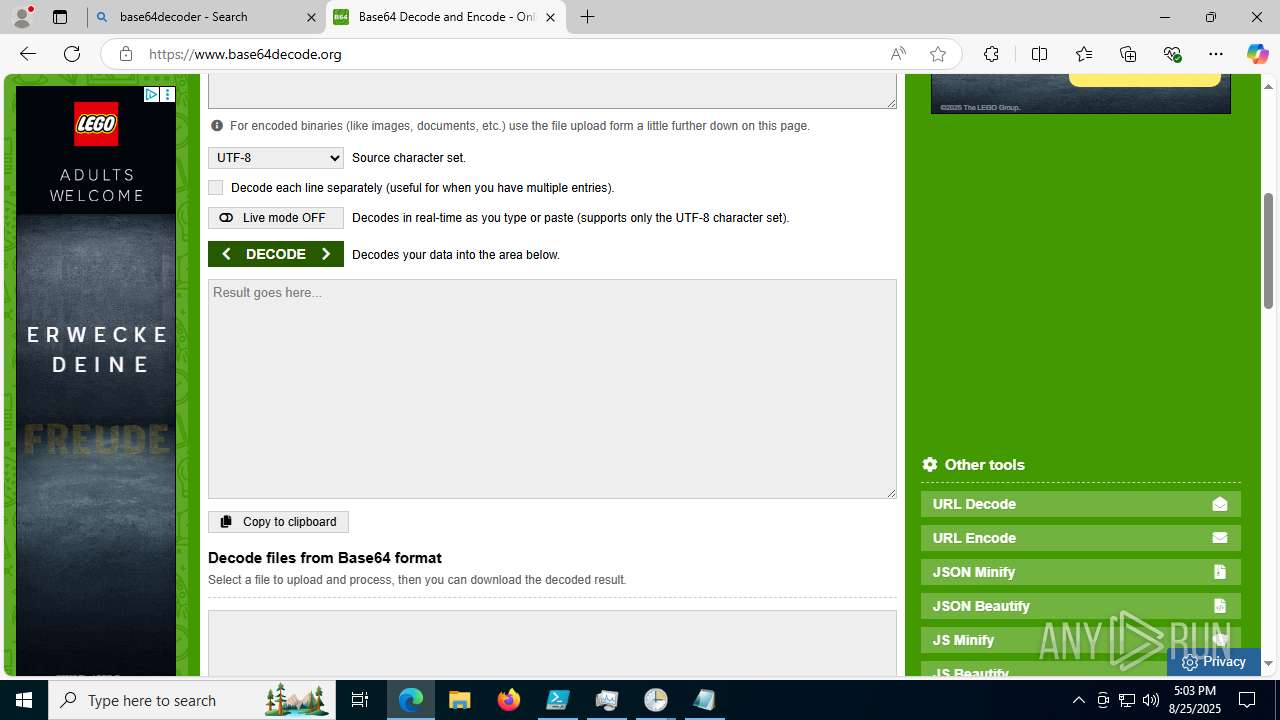Open Copilot icon in Edge toolbar
The image size is (1280, 720).
click(x=1257, y=54)
